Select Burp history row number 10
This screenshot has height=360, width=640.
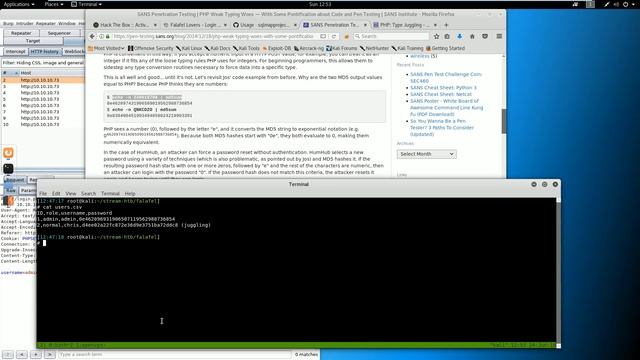(42, 124)
